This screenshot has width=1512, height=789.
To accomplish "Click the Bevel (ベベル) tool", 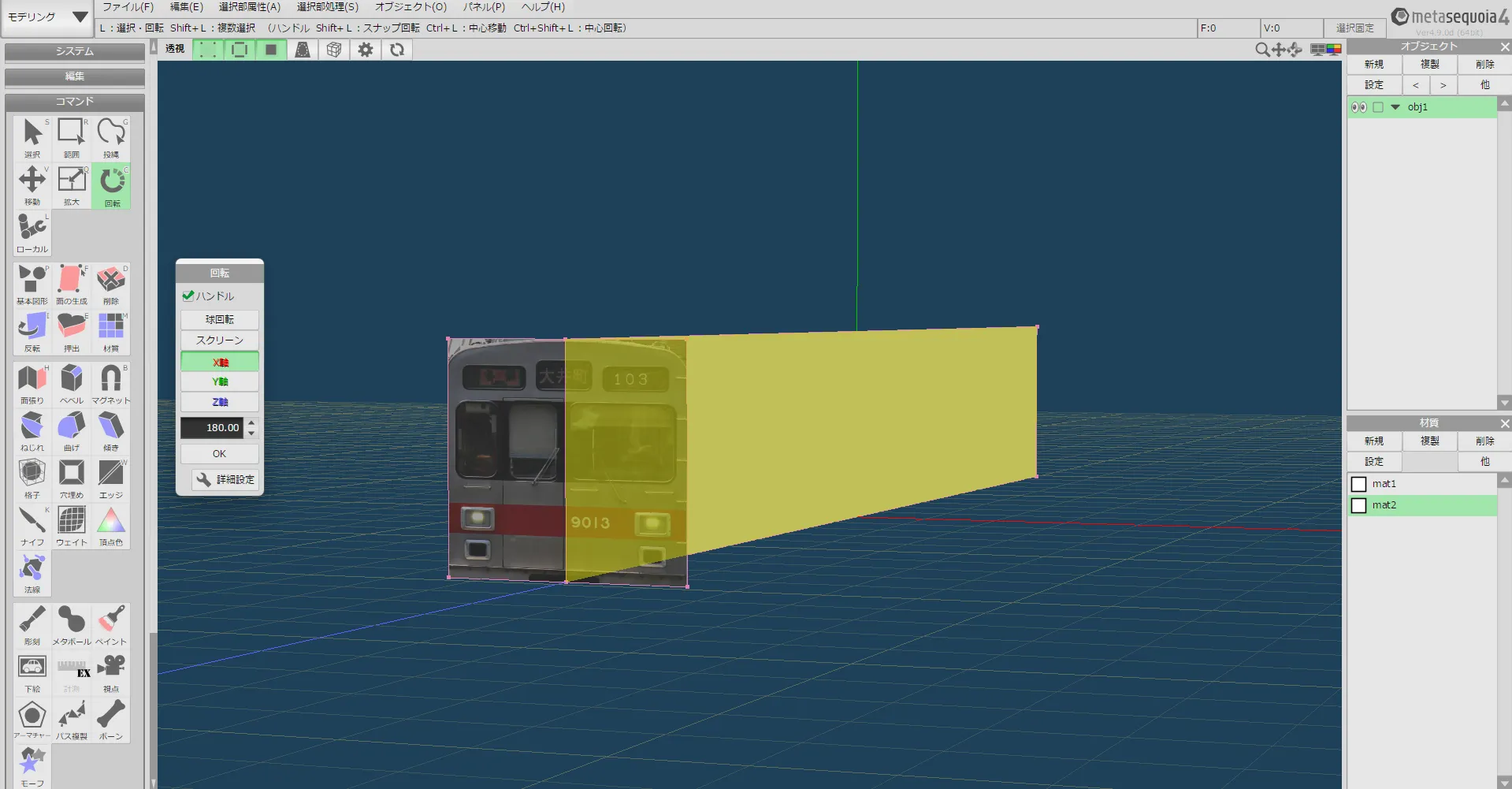I will point(72,382).
